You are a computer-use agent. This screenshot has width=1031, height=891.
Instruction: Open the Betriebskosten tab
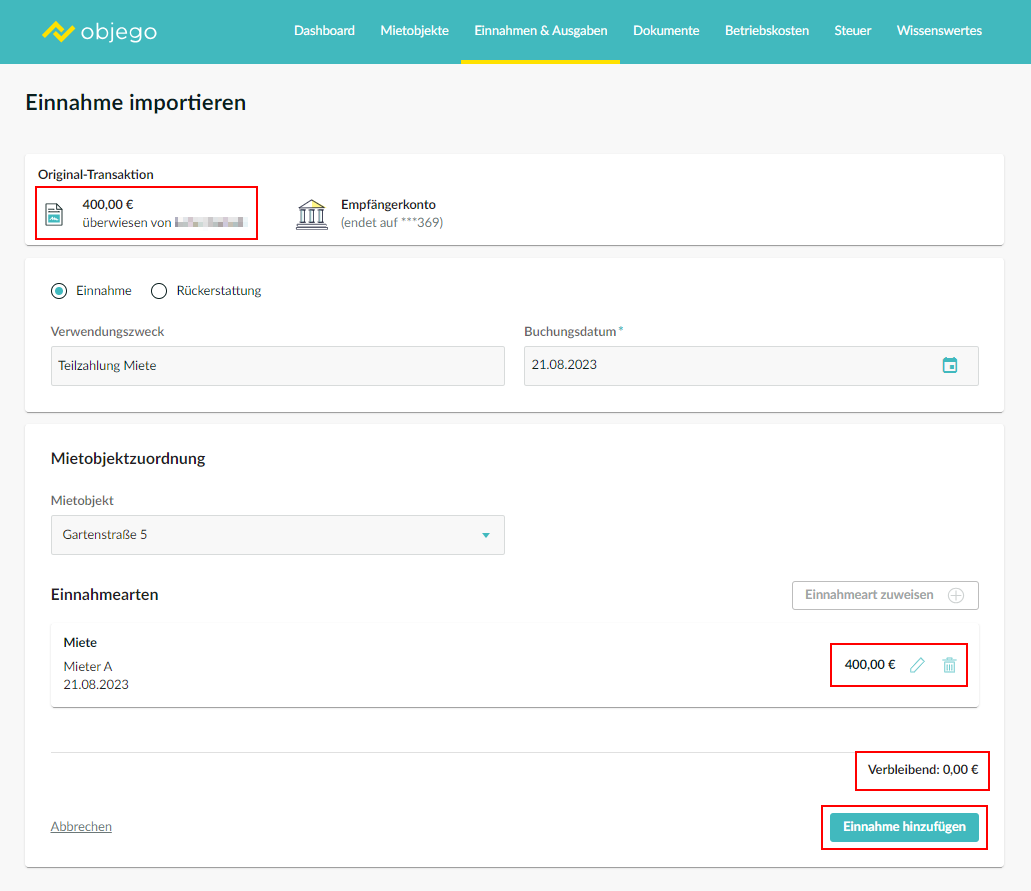click(x=766, y=31)
